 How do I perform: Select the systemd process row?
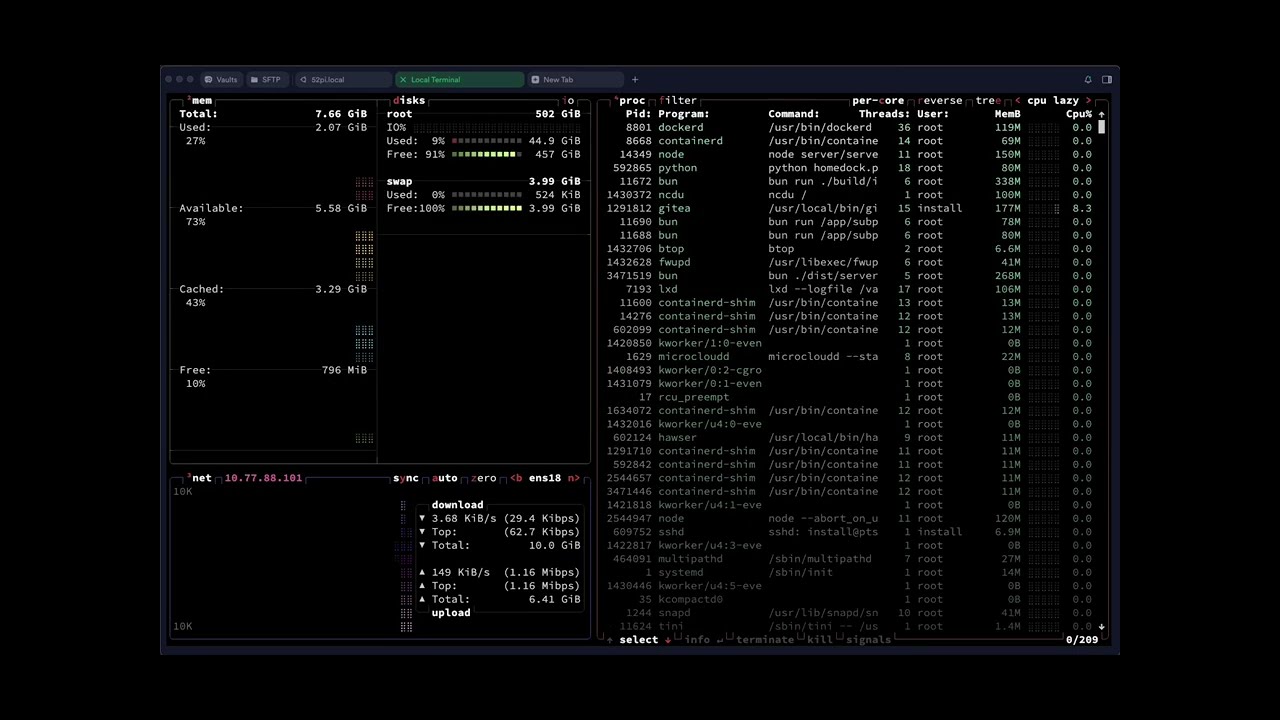851,572
